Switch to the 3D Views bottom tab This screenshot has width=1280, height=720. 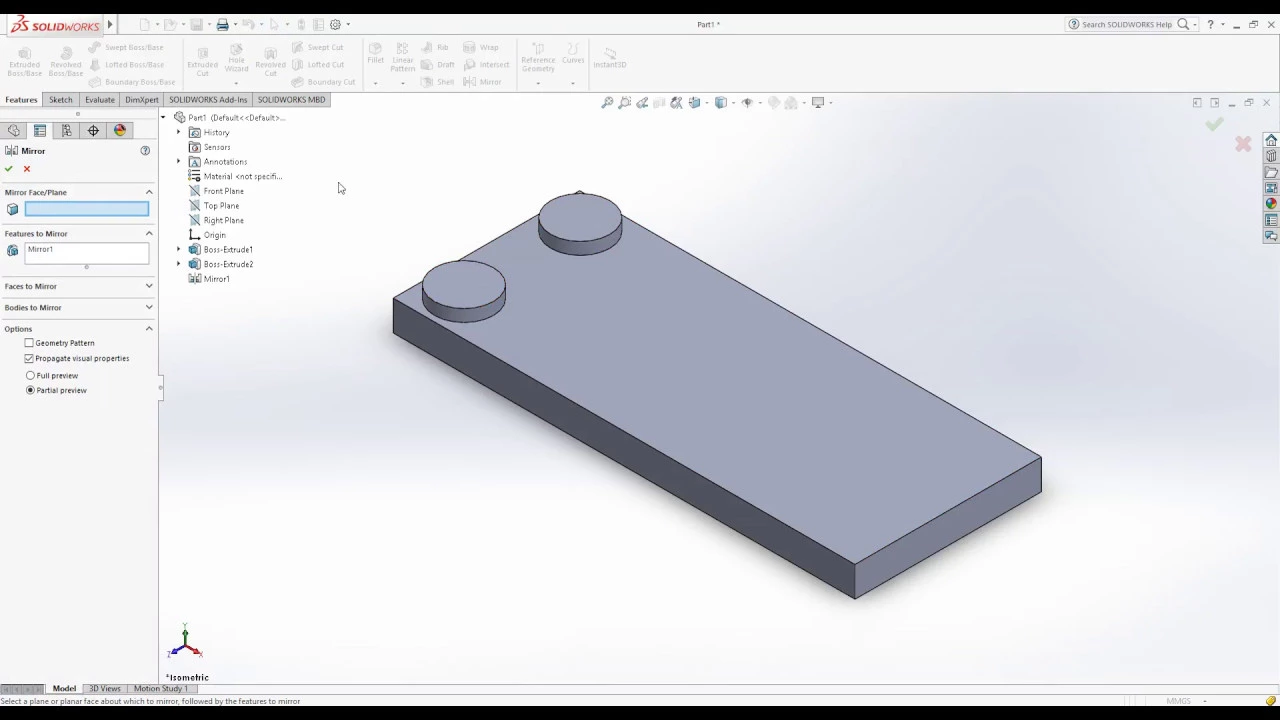pos(105,689)
